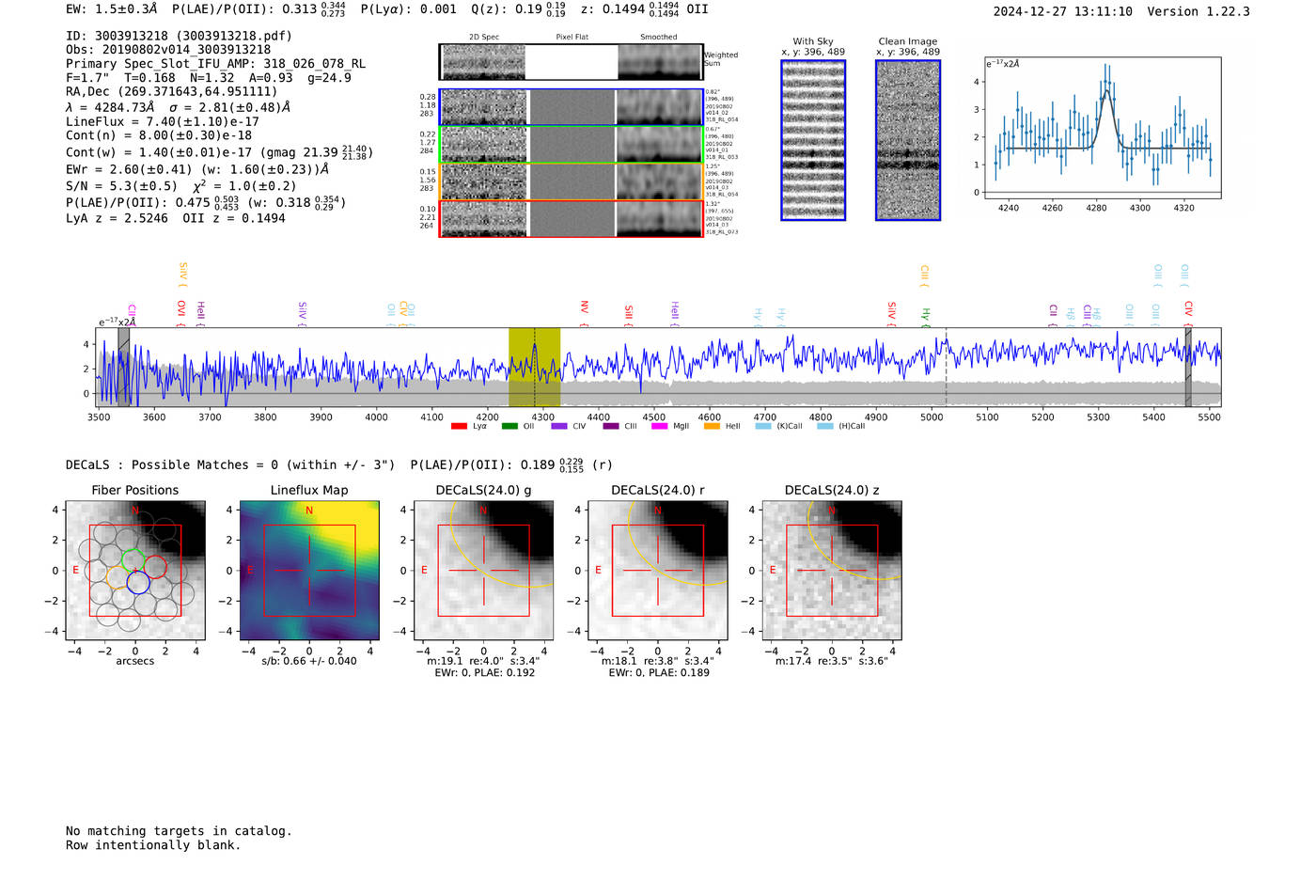Image resolution: width=1316 pixels, height=896 pixels.
Task: Click the green fiber circle in Fiber Positions
Action: pos(133,559)
